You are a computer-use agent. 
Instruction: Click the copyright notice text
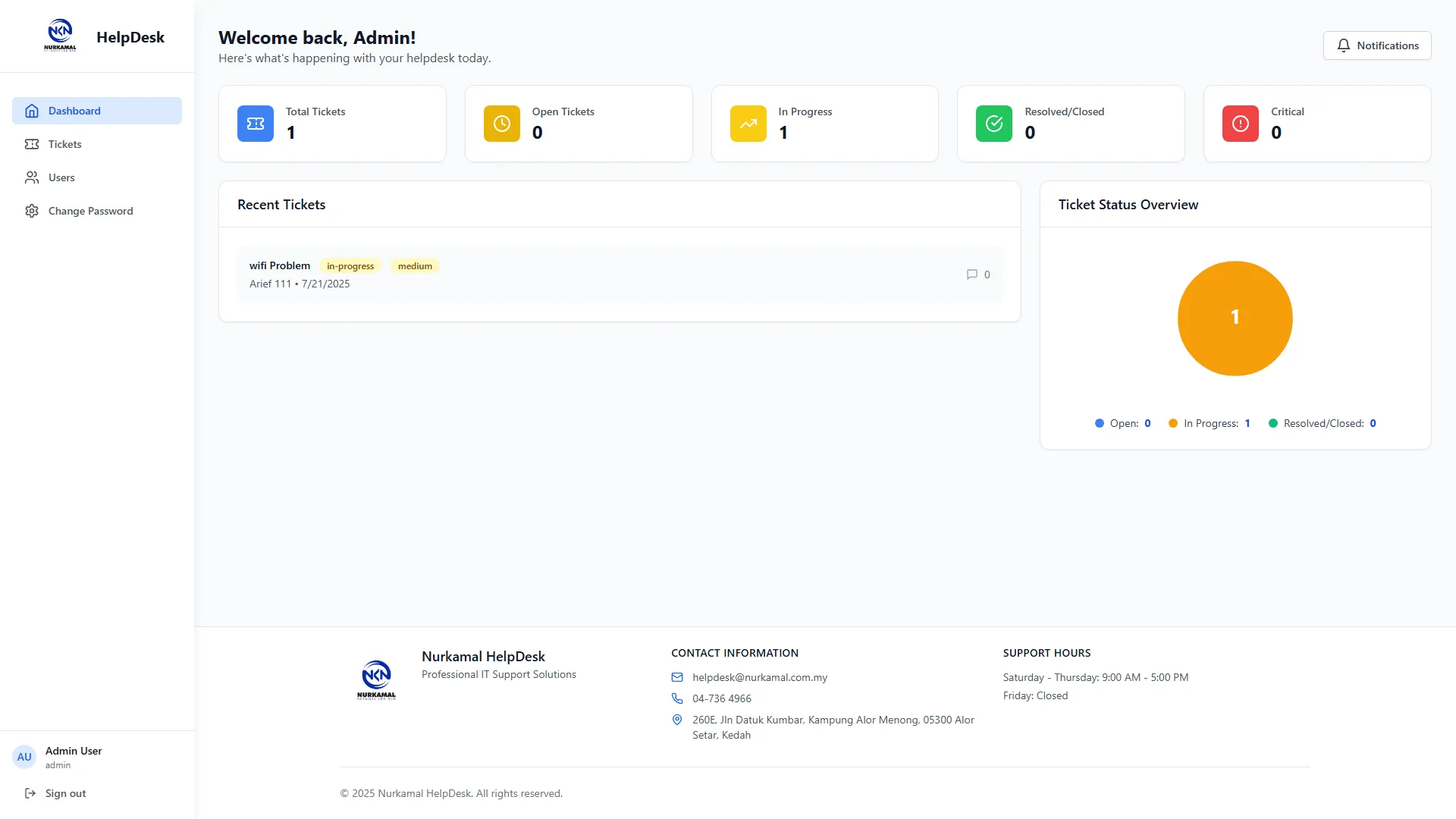point(451,793)
